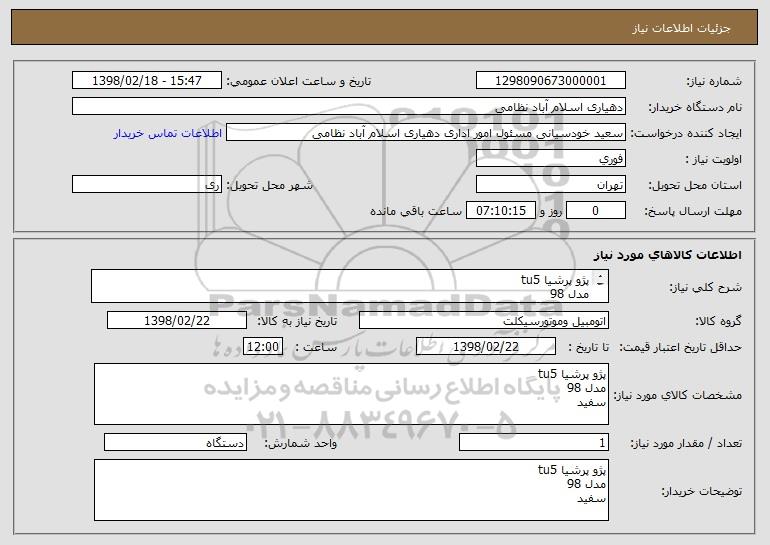Click the hour field 12:00
Viewport: 770px width, 545px height.
pos(263,347)
